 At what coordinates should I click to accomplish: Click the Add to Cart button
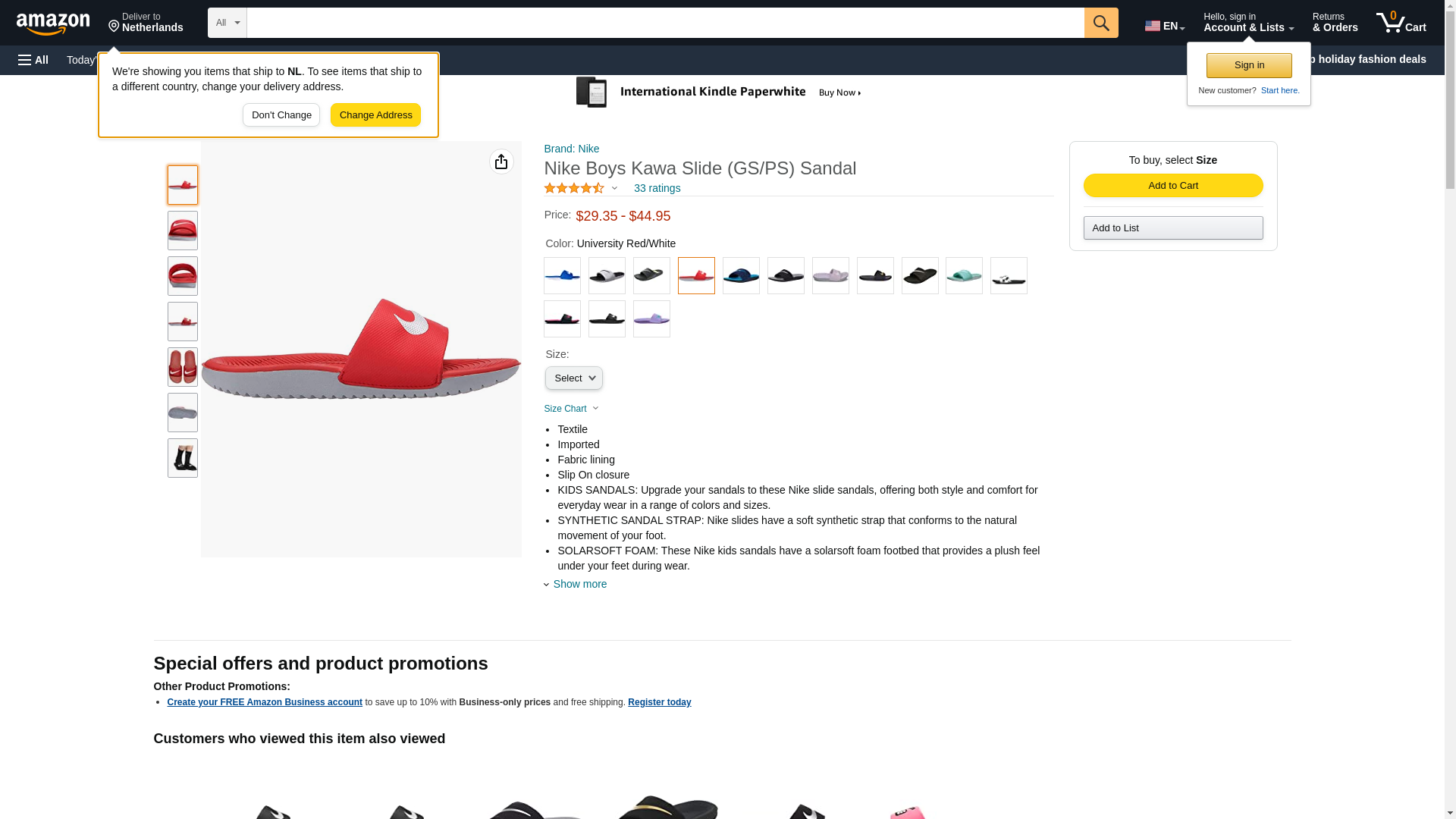pos(1172,186)
